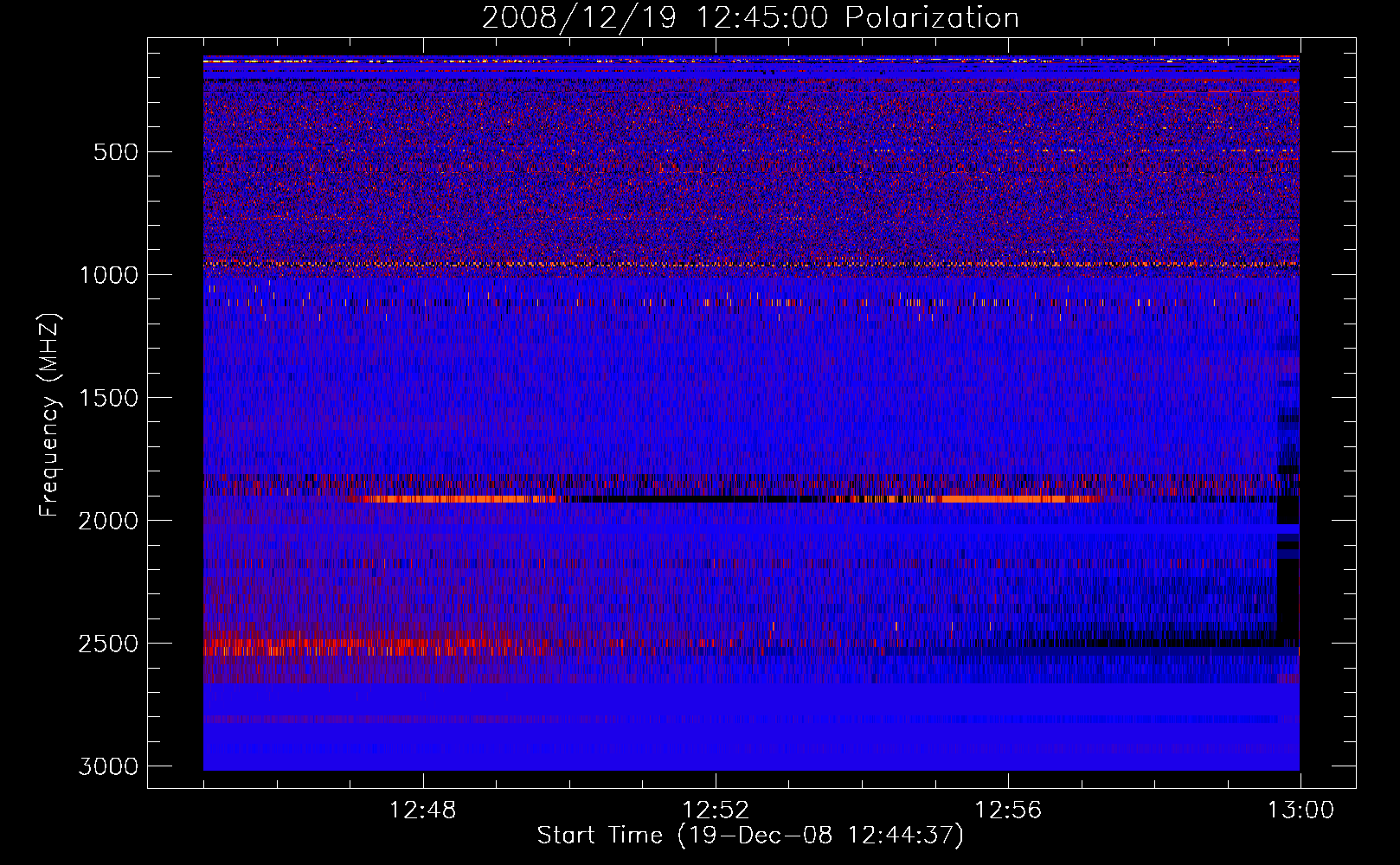1400x865 pixels.
Task: Click the 'Frequency (MHZ)' axis label
Action: coord(50,415)
